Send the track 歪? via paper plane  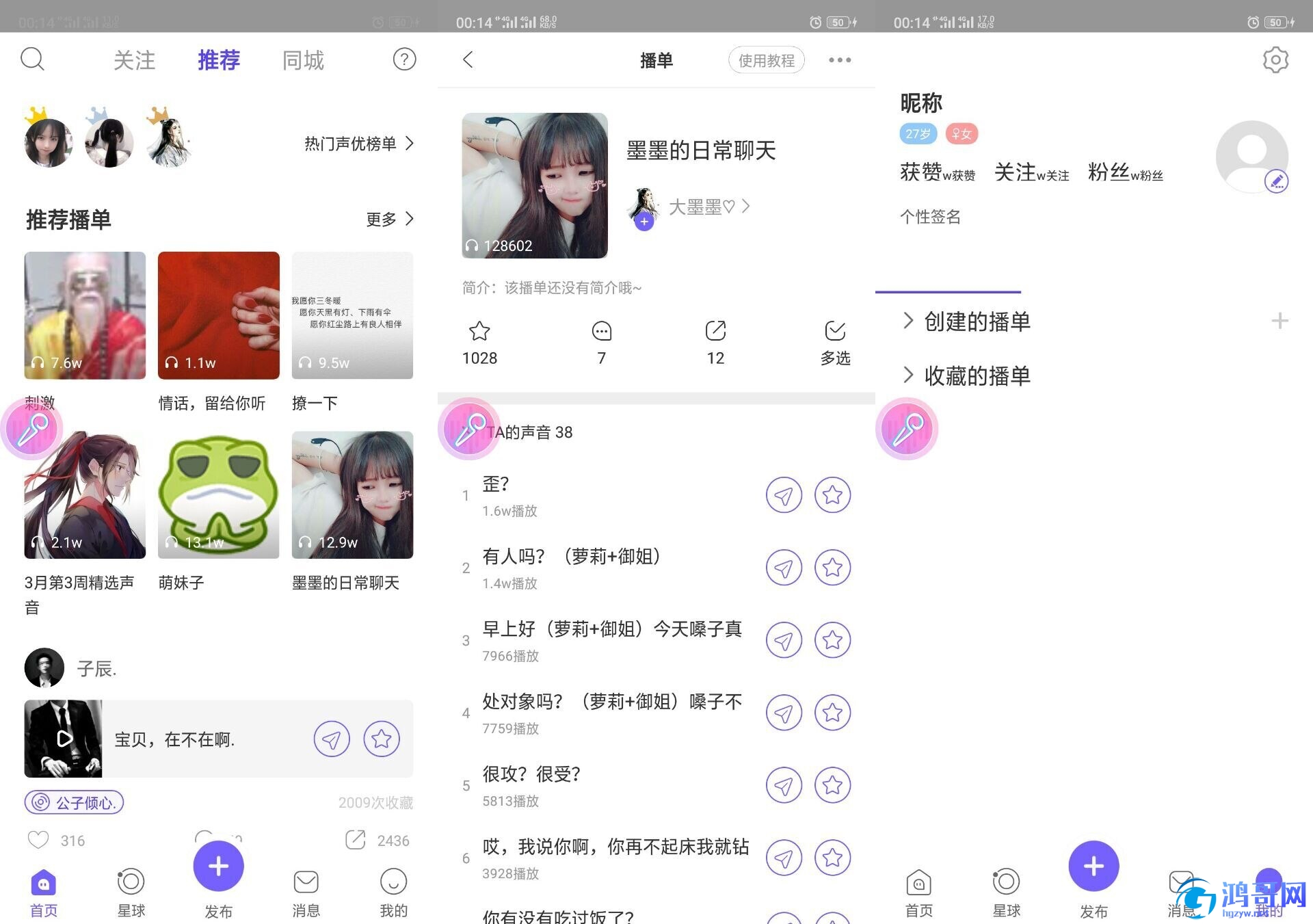click(x=784, y=494)
